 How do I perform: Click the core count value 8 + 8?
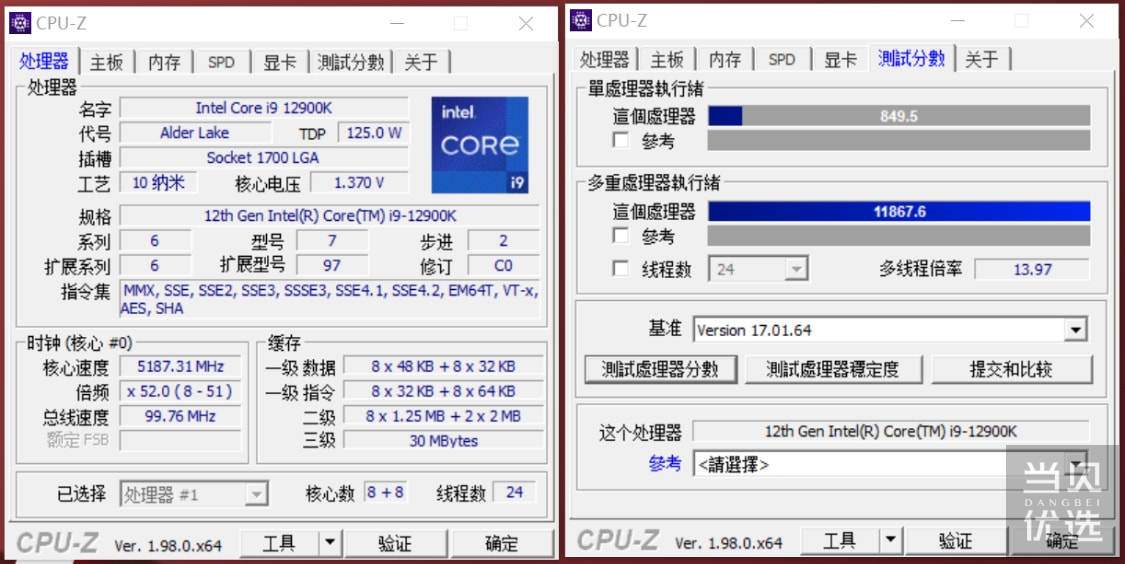[x=385, y=492]
